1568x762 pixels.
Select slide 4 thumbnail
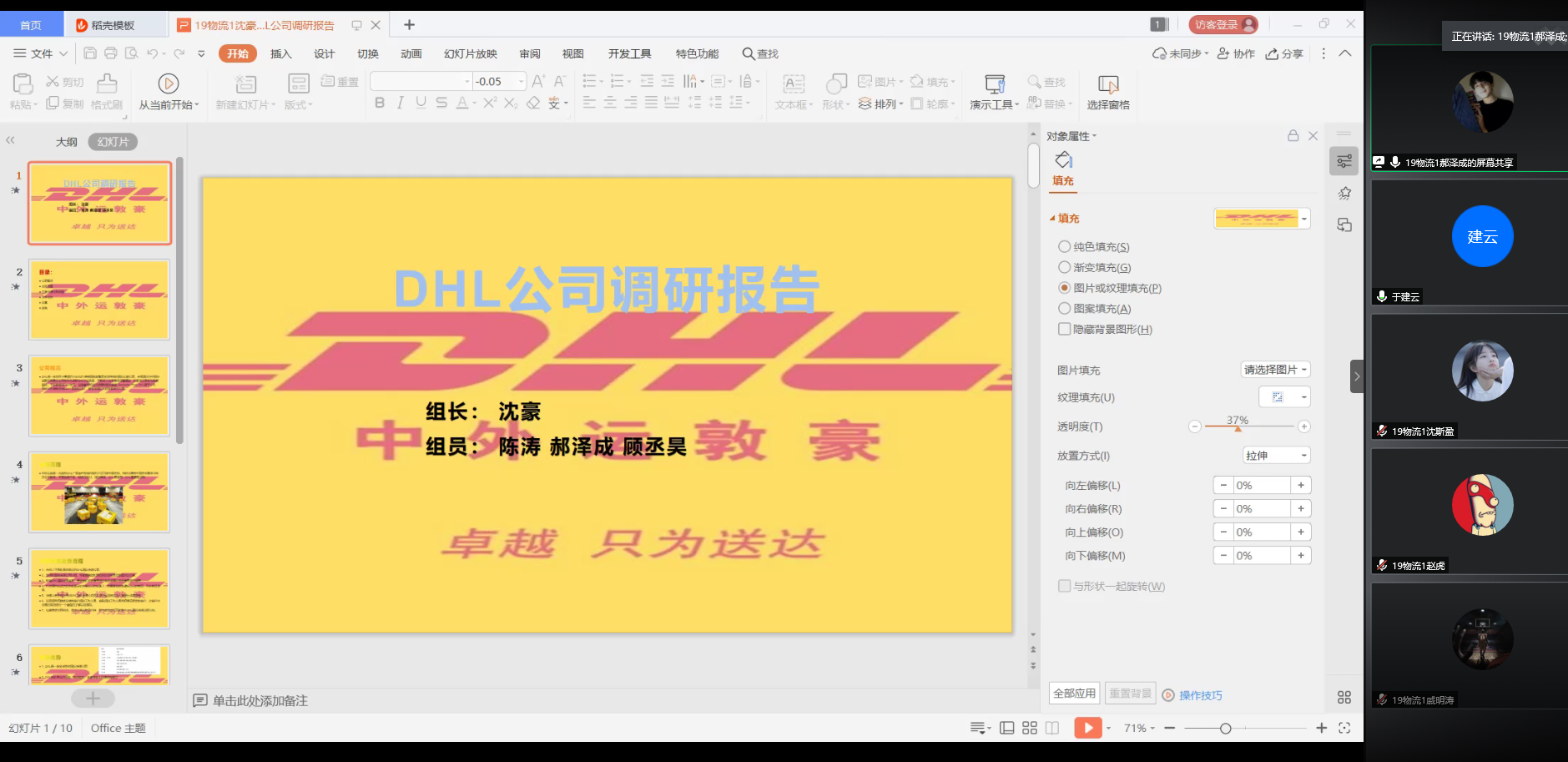point(99,492)
